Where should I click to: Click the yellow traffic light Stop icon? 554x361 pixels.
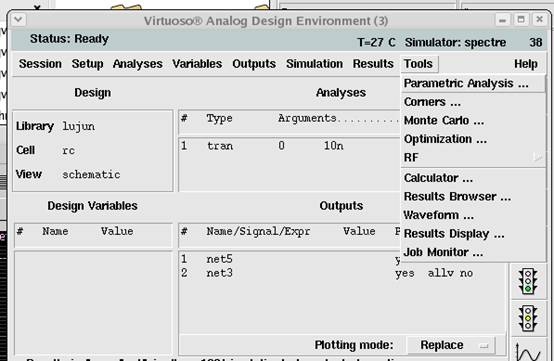tap(528, 318)
